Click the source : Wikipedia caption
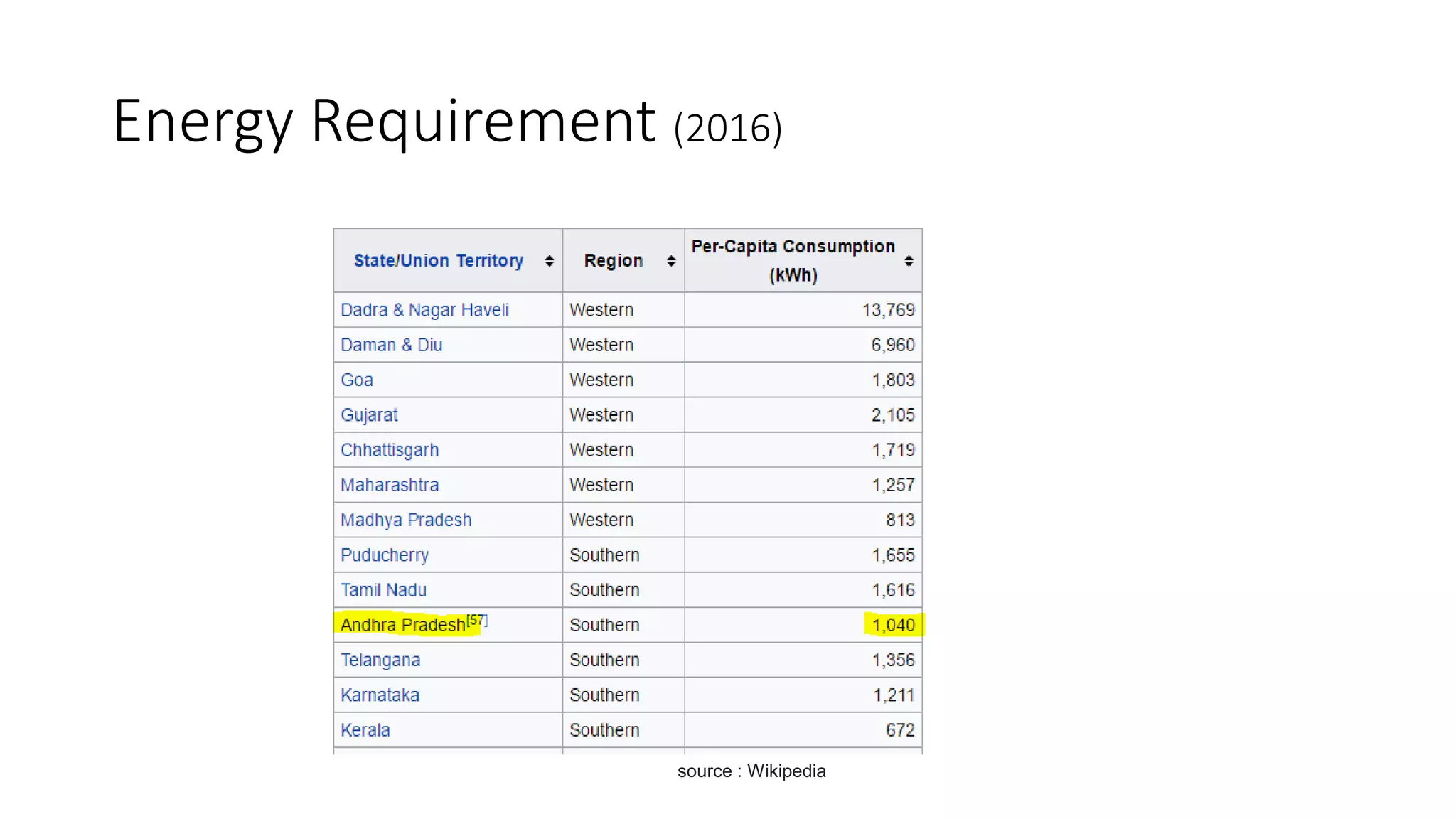 pos(751,771)
